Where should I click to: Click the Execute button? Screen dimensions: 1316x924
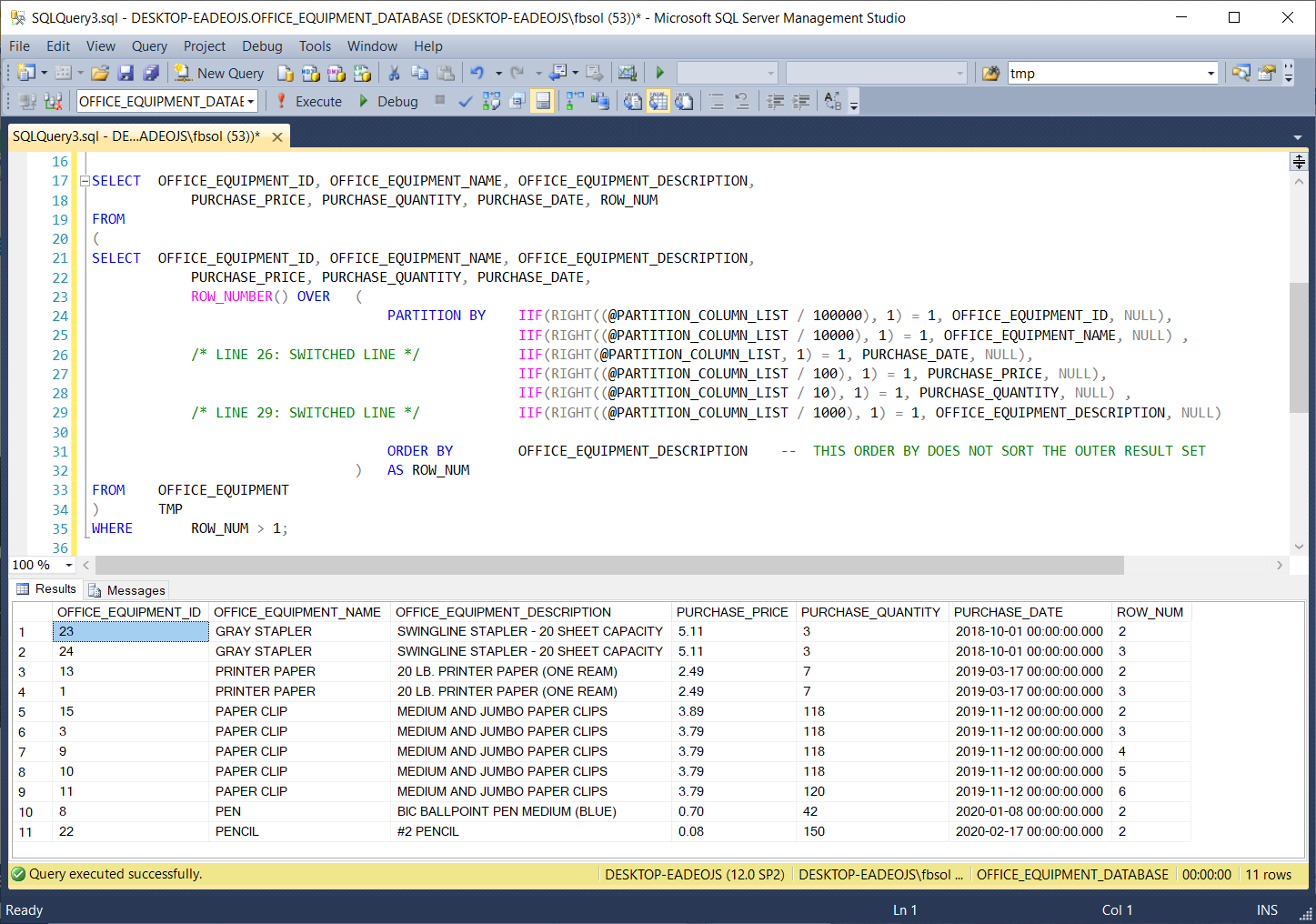pos(309,102)
